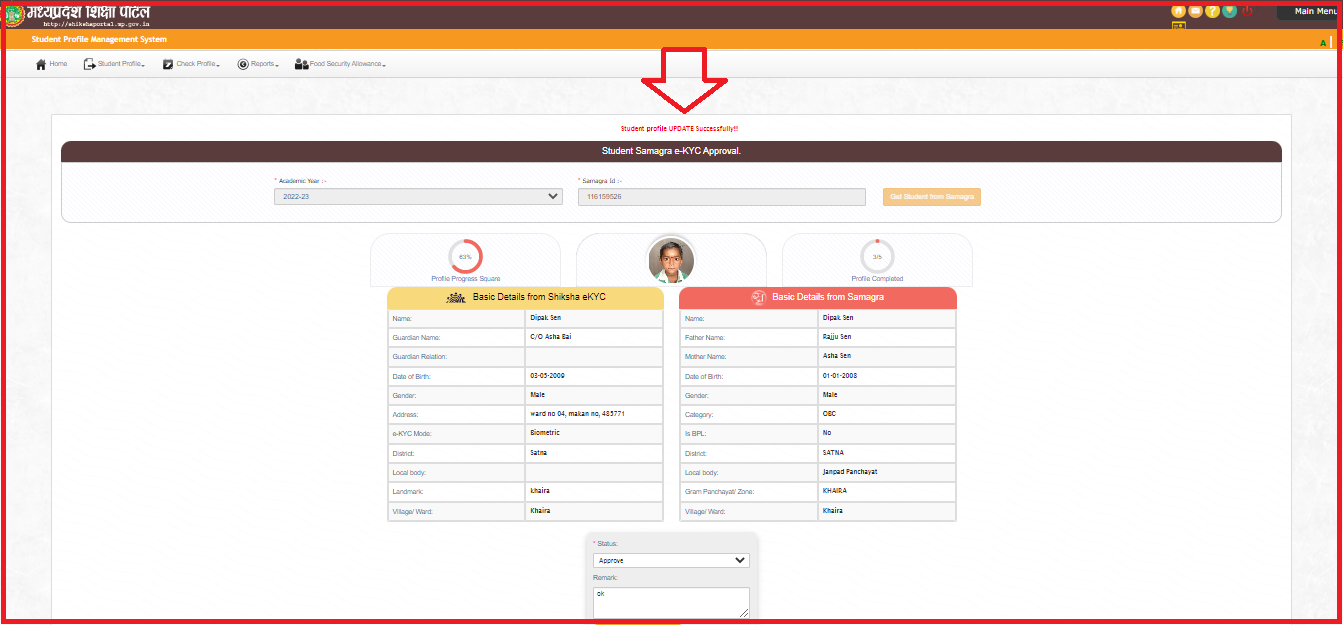Open the Check Profile menu

191,64
